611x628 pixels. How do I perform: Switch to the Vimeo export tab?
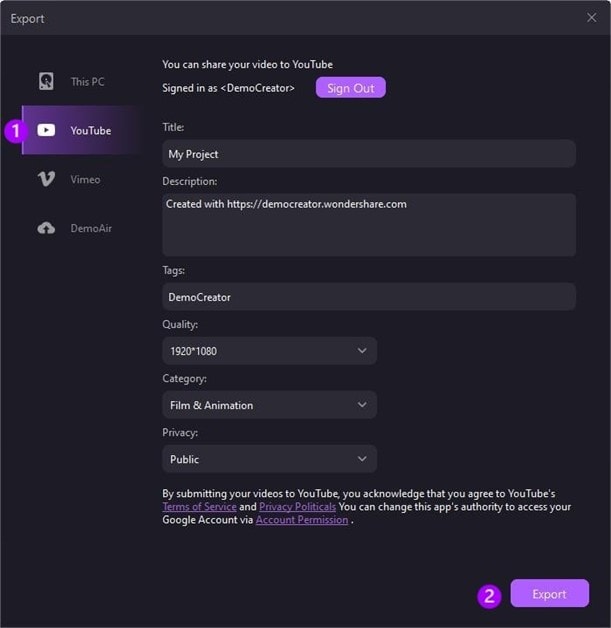[85, 179]
